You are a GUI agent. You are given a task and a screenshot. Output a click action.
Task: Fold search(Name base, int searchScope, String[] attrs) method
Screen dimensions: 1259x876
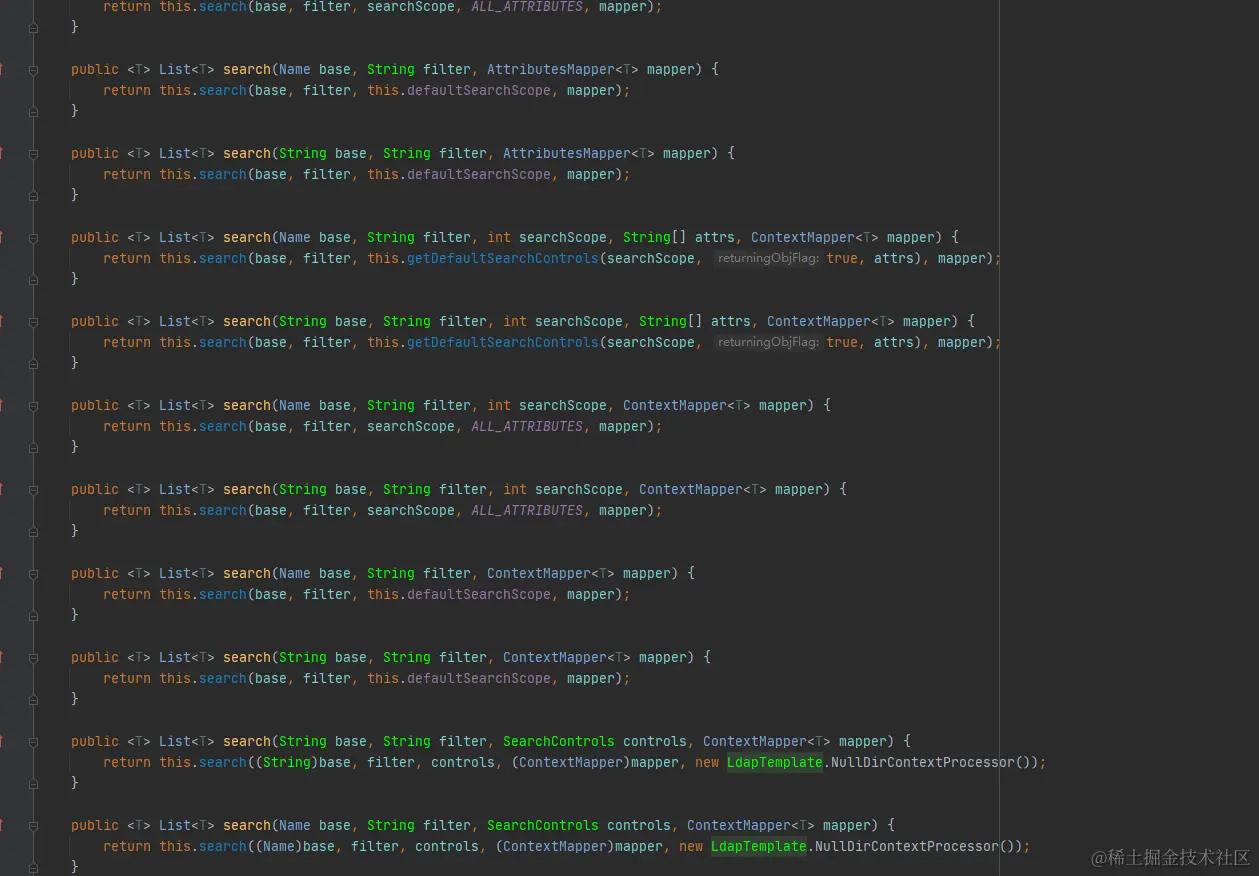[34, 238]
